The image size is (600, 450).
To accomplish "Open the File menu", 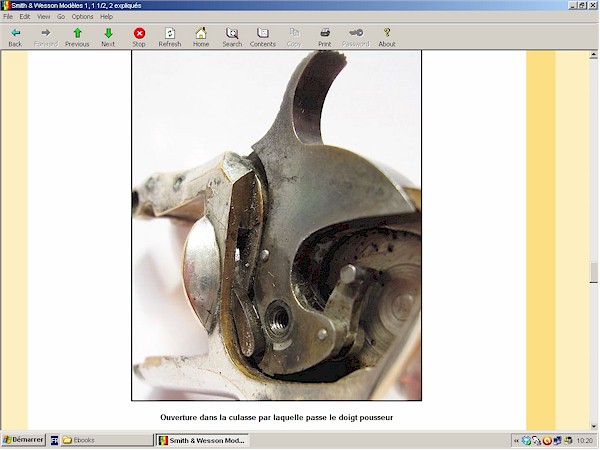I will (9, 17).
